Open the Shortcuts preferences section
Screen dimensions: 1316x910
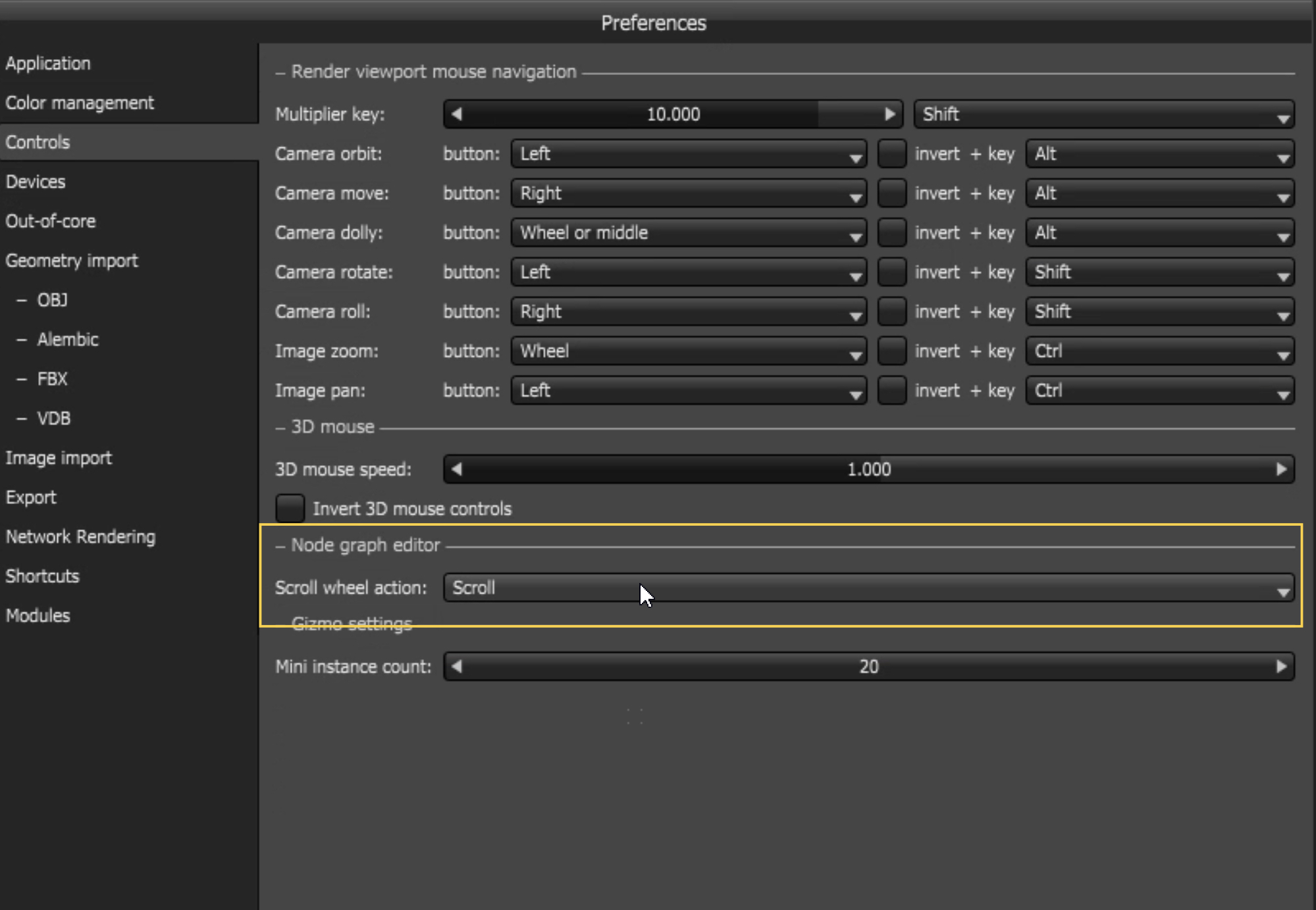[x=42, y=576]
